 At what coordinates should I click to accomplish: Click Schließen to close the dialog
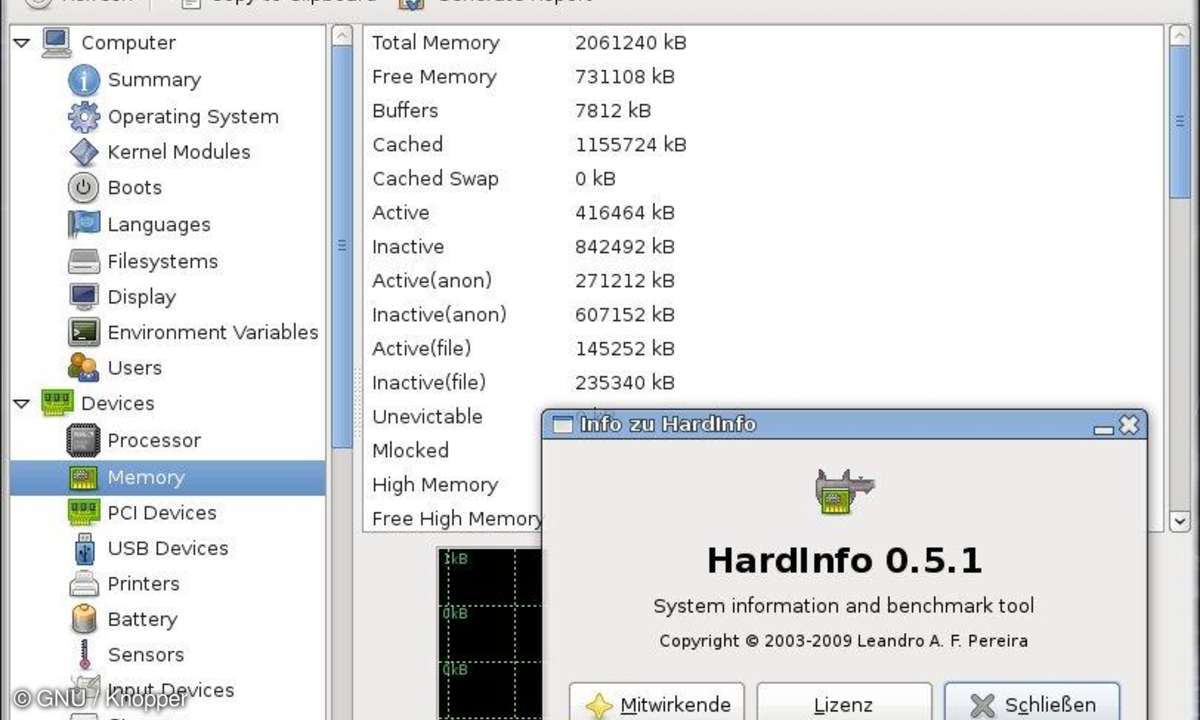(x=1032, y=704)
